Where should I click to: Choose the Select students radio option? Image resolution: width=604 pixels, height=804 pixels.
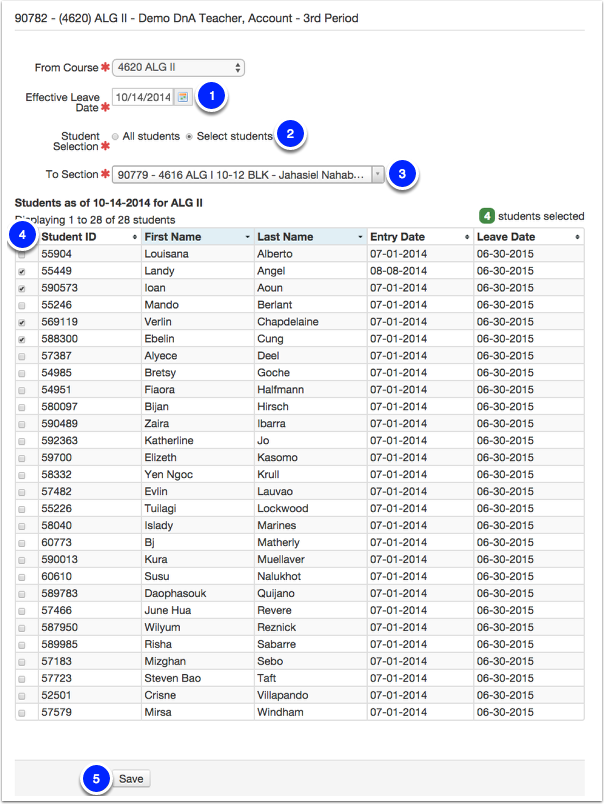pyautogui.click(x=189, y=136)
